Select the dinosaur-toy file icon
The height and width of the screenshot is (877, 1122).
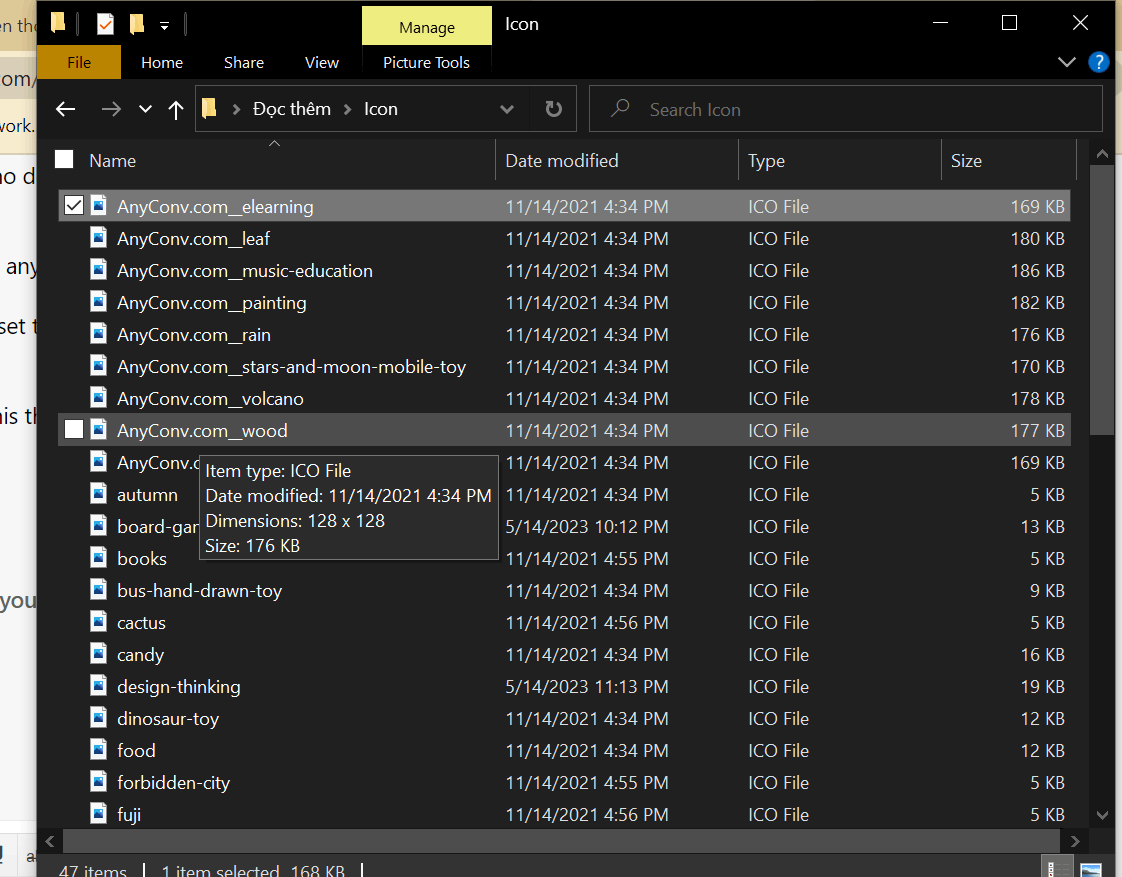(99, 718)
